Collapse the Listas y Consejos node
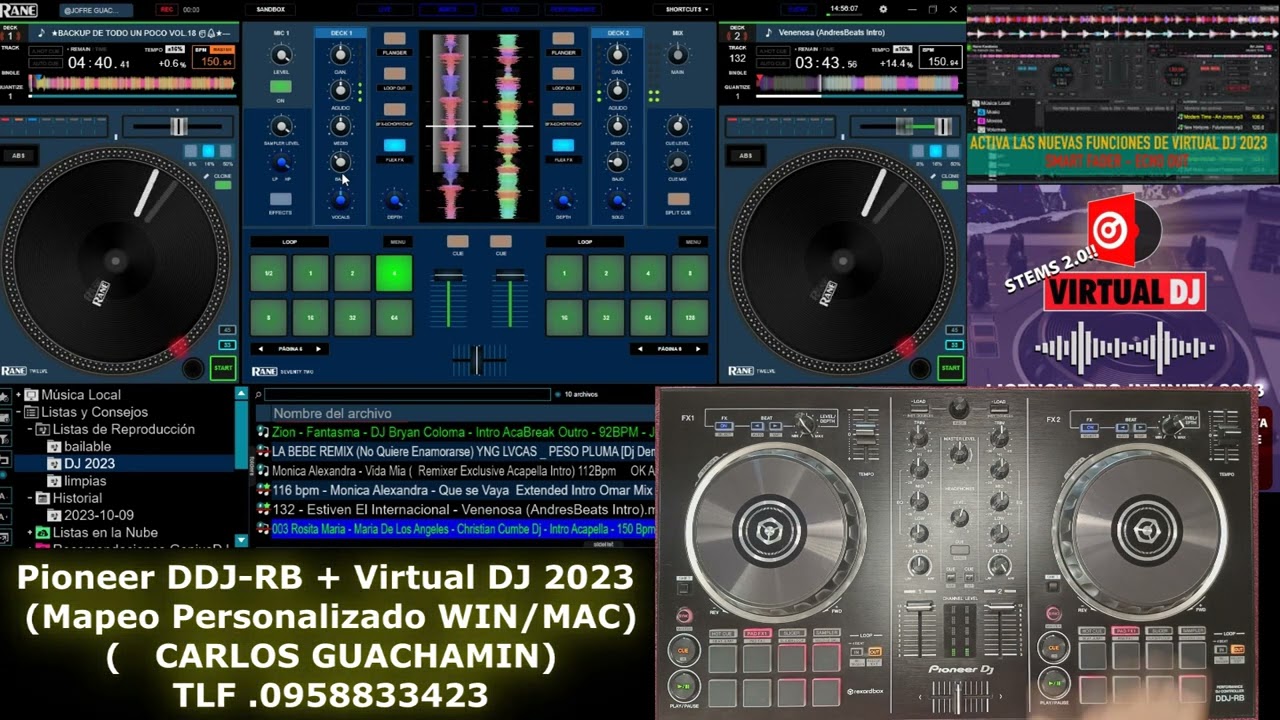 [18, 412]
